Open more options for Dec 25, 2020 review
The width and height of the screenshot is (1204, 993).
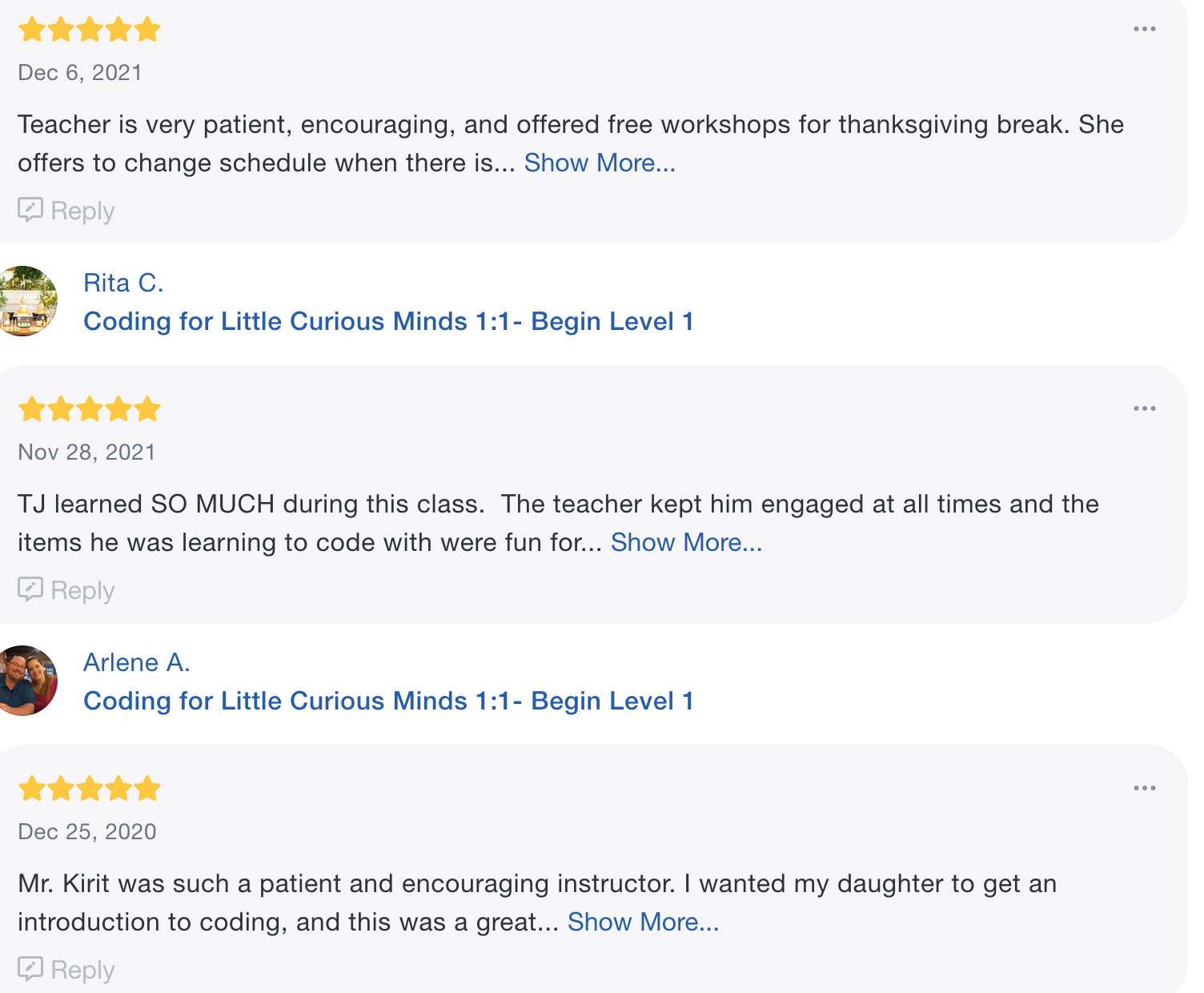(1144, 789)
